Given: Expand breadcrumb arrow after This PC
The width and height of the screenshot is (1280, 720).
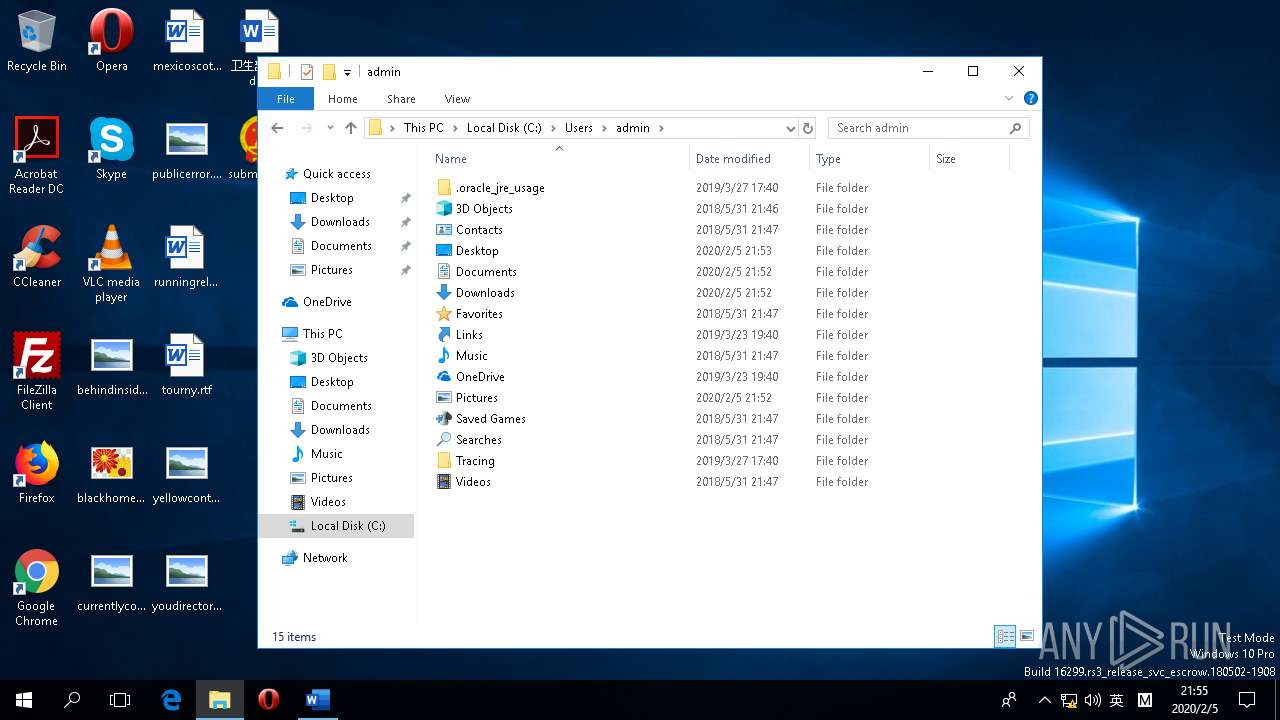Looking at the screenshot, I should 455,128.
